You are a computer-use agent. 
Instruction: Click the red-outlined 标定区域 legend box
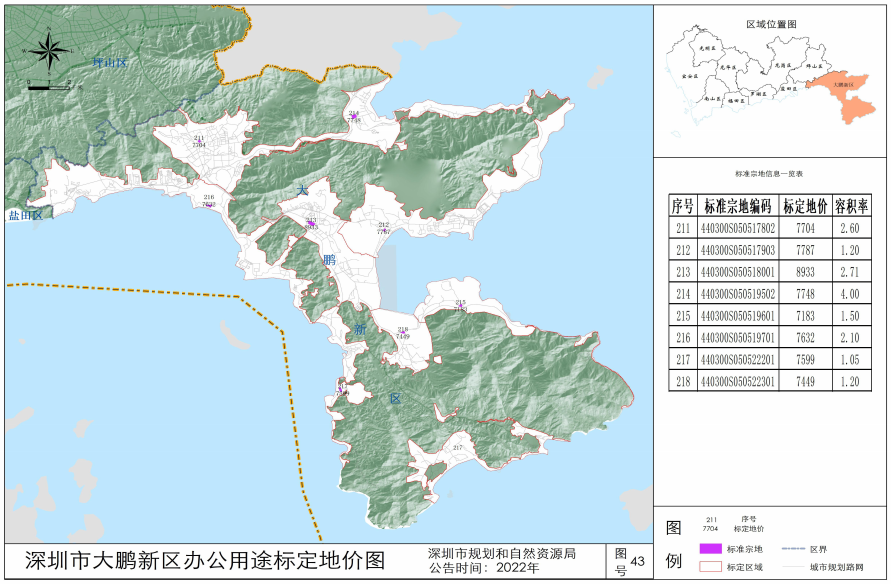click(709, 567)
